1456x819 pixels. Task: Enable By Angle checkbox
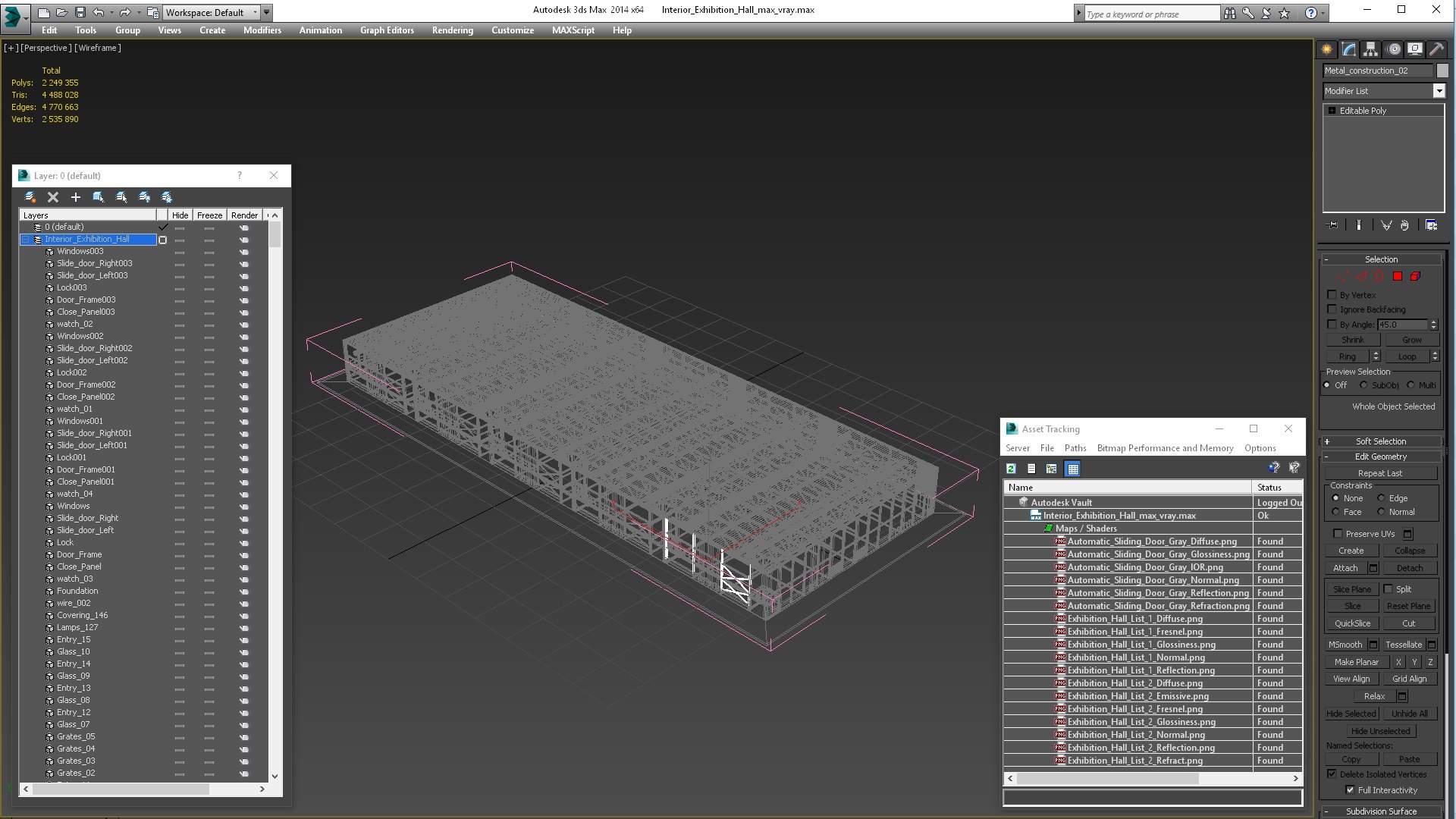tap(1332, 325)
